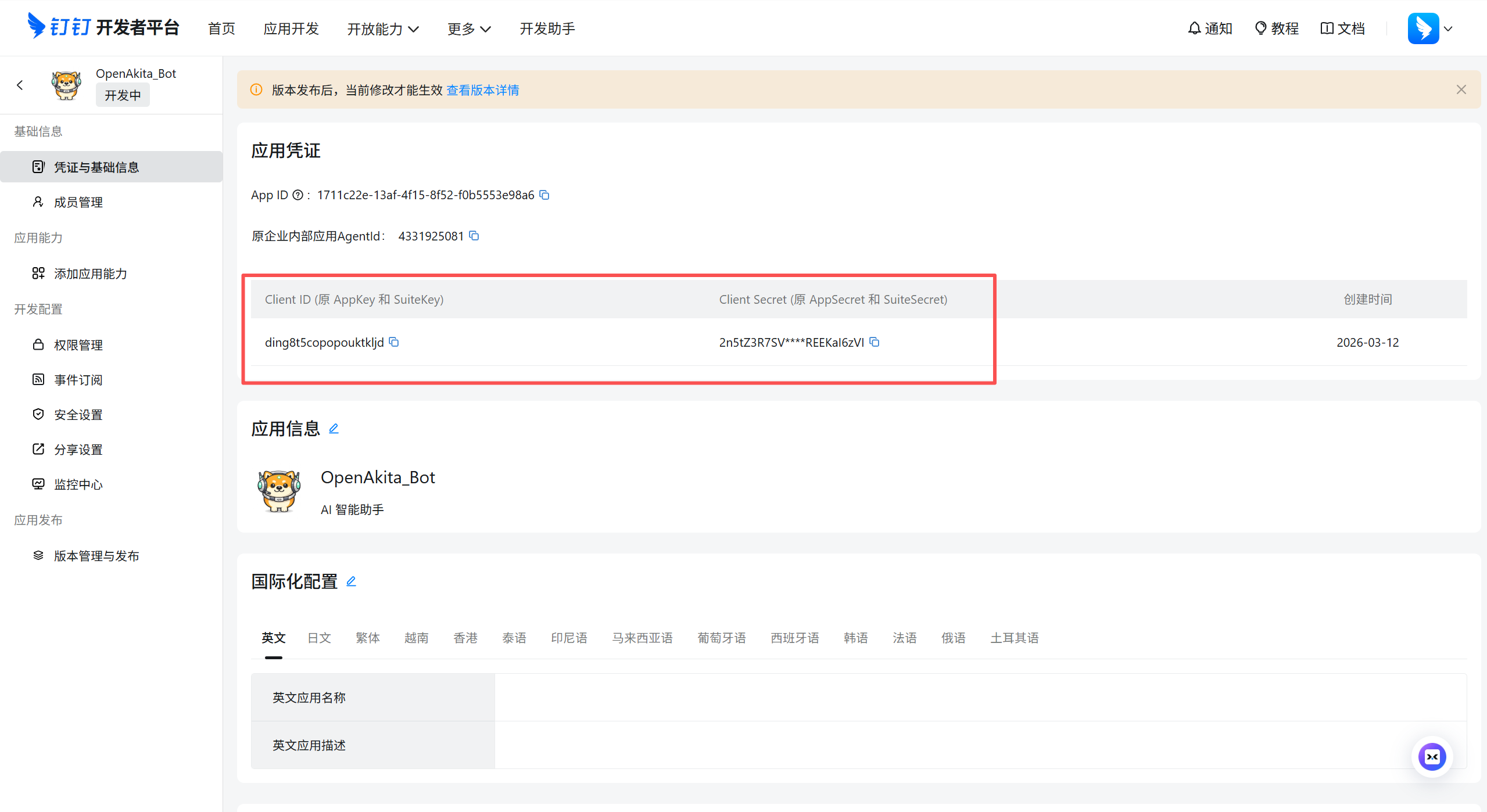1487x812 pixels.
Task: Open the floating assistant chat button
Action: 1432,757
